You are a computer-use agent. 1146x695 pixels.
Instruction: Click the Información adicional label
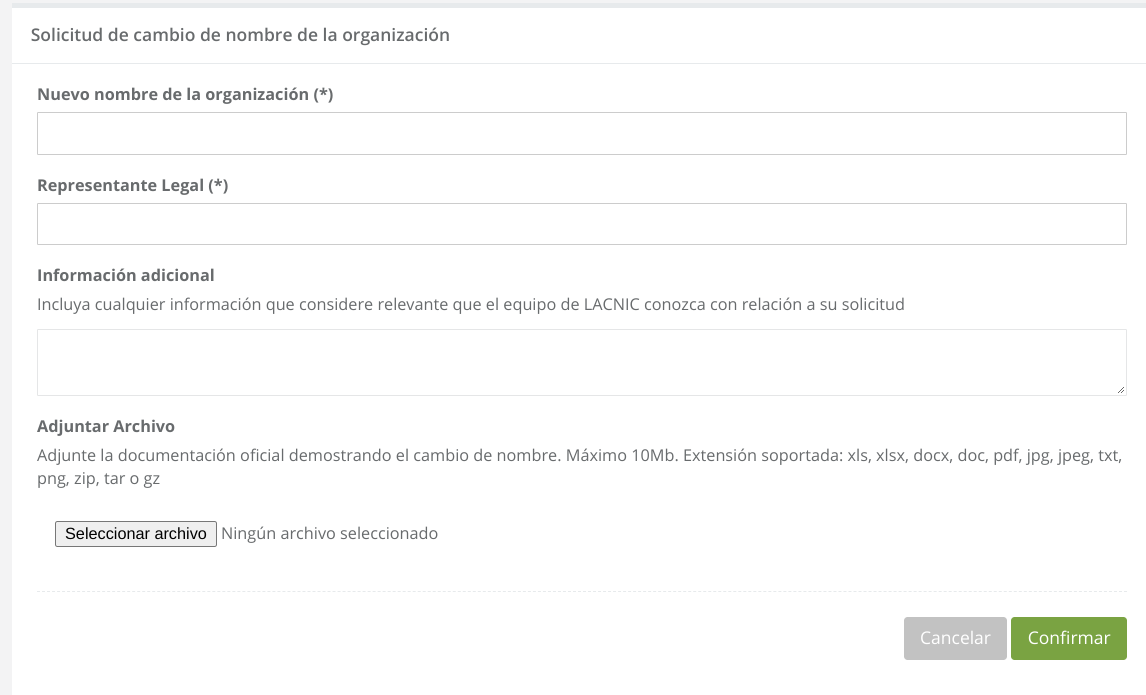click(125, 275)
